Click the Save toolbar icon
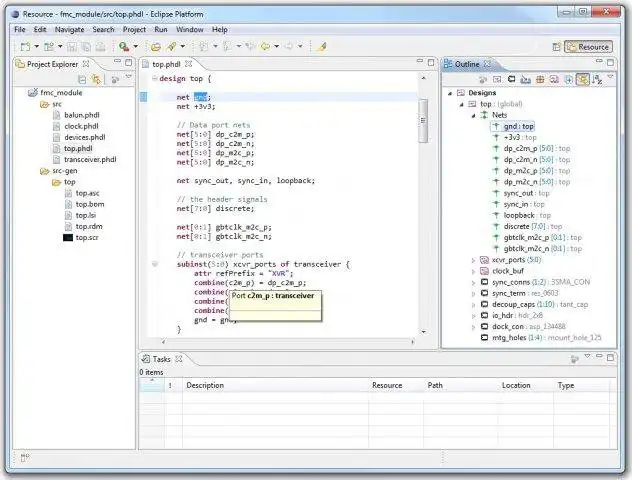Screen dimensions: 632x480 click(x=72, y=47)
